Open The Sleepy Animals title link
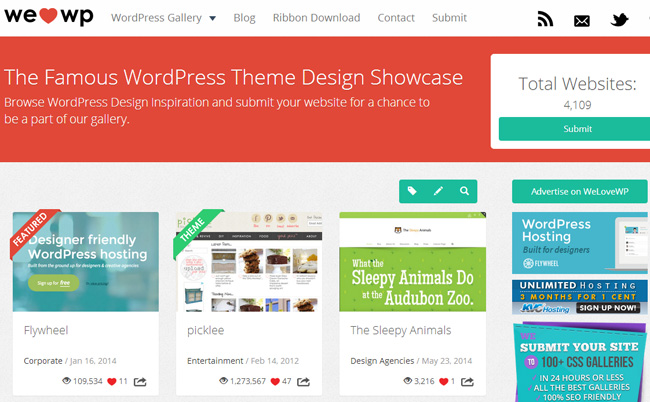 tap(401, 330)
